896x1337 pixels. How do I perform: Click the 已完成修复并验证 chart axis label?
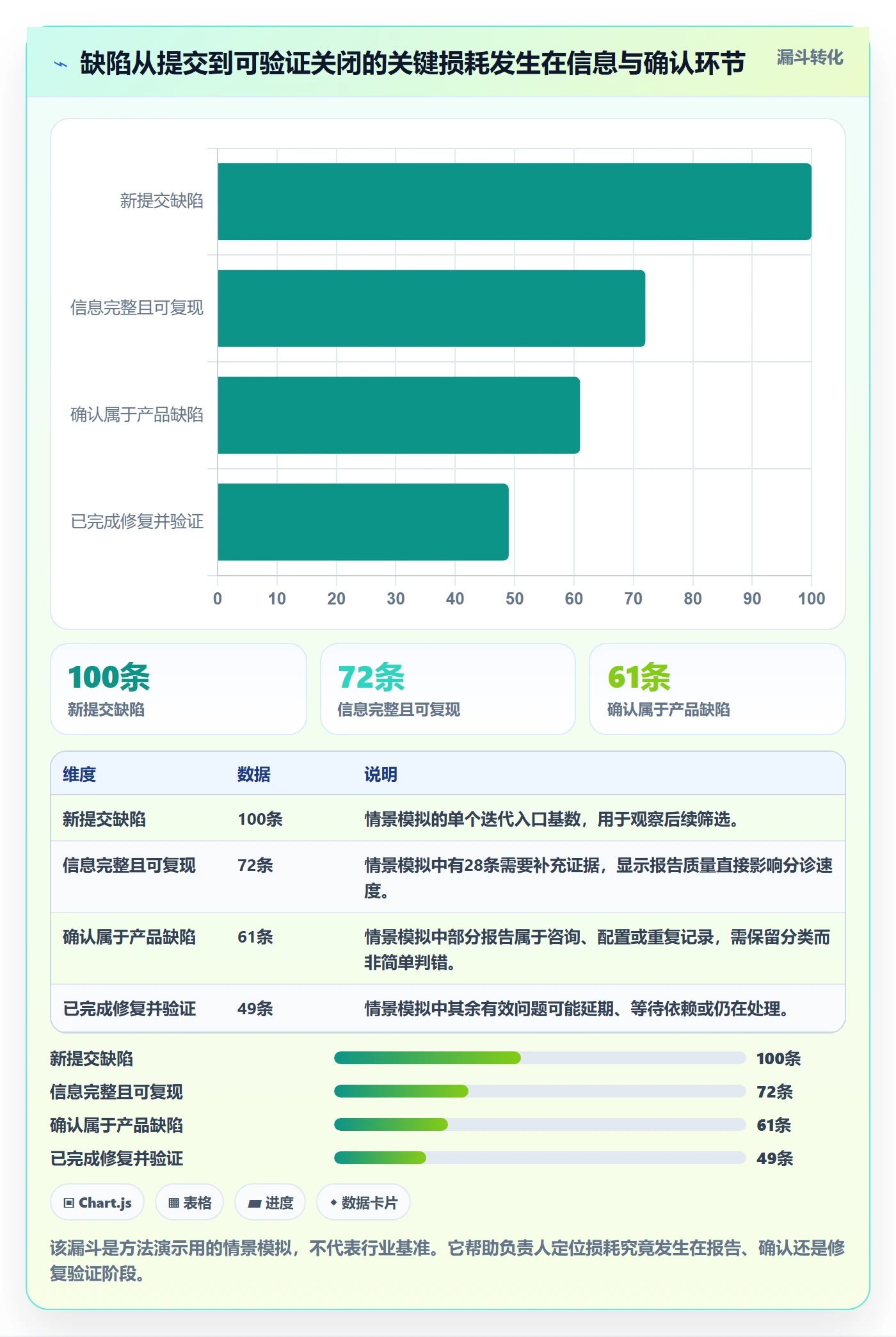(137, 521)
